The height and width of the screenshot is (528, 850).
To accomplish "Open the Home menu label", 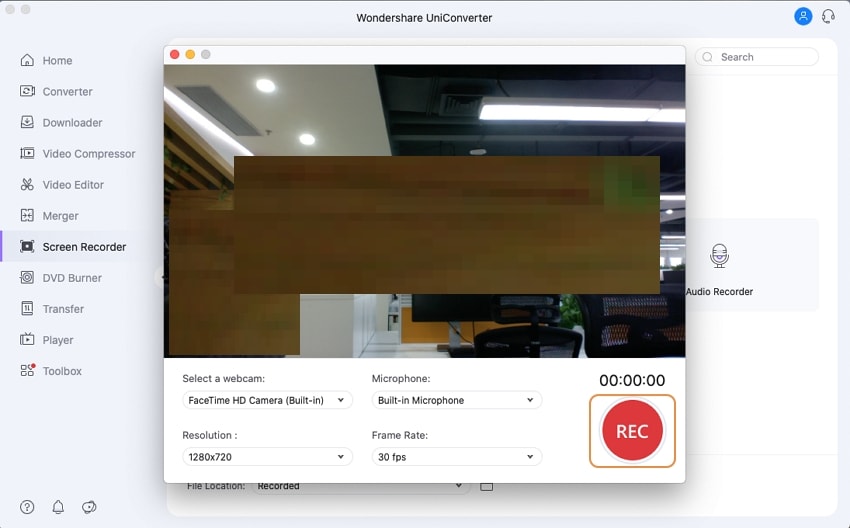I will 57,60.
